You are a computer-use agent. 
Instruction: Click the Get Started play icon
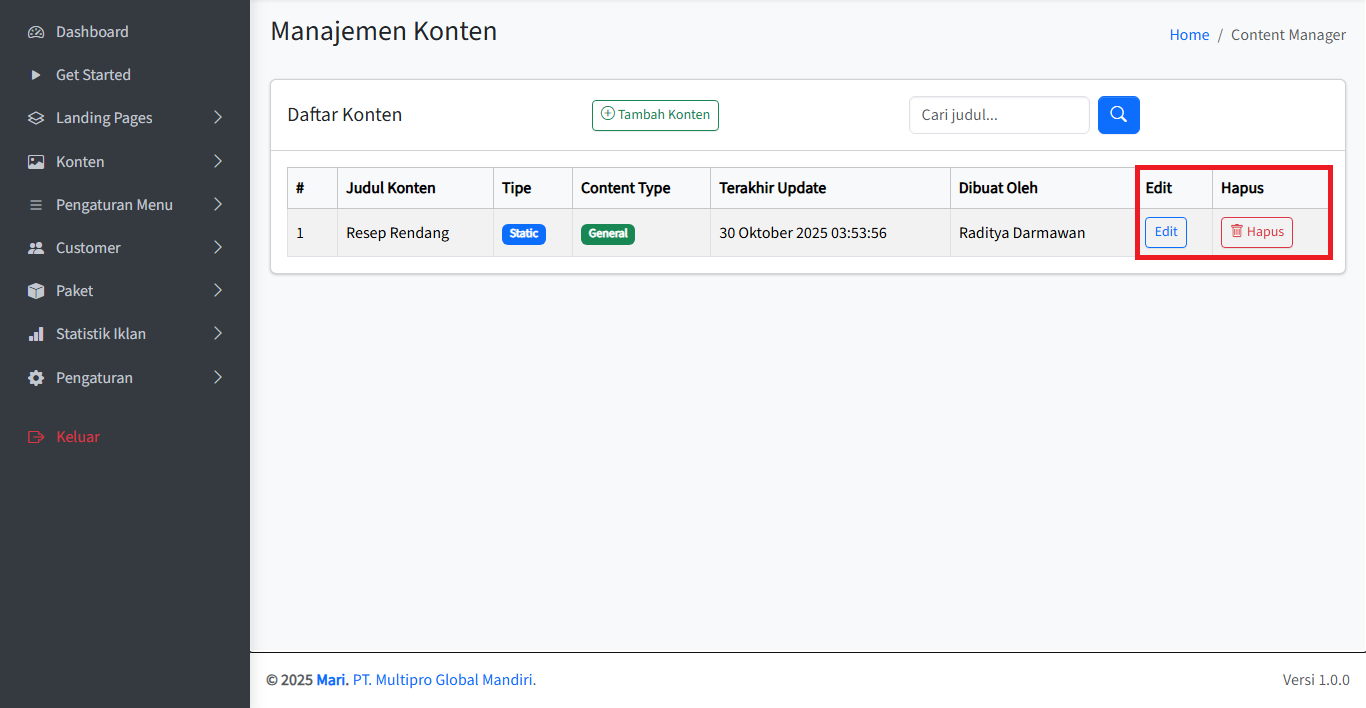click(x=36, y=75)
